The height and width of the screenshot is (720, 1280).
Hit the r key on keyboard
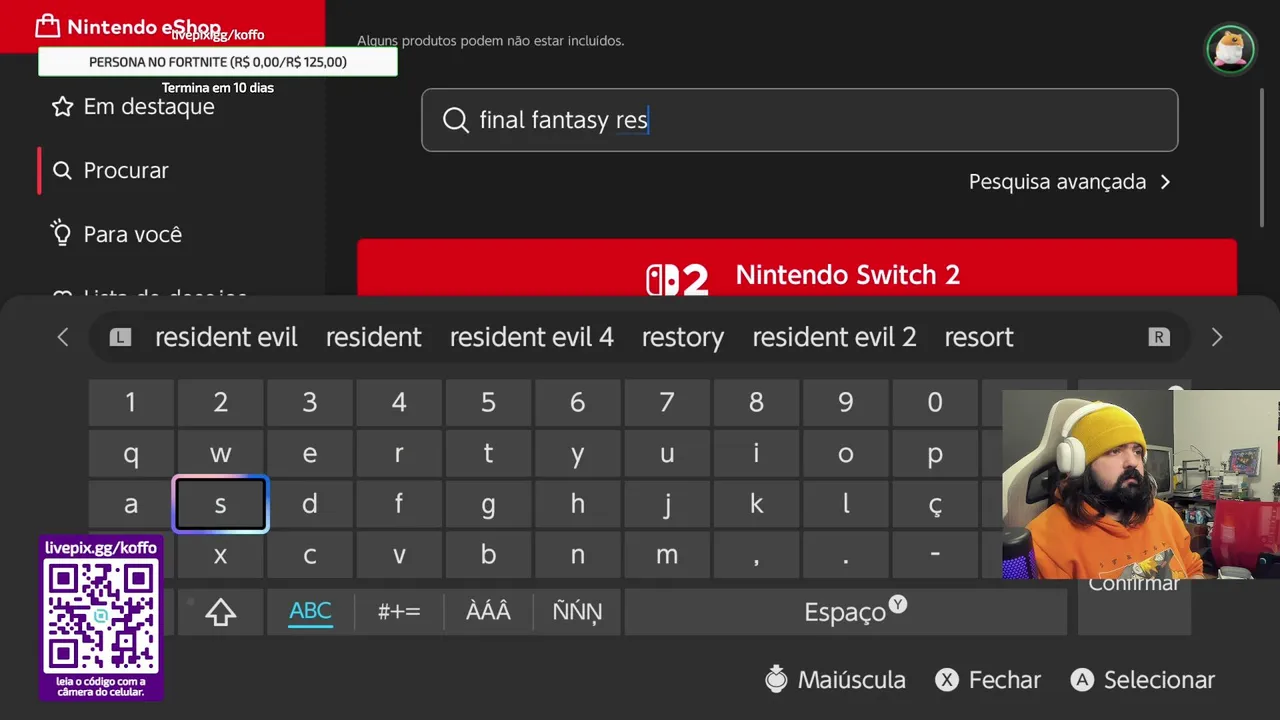[x=399, y=455]
